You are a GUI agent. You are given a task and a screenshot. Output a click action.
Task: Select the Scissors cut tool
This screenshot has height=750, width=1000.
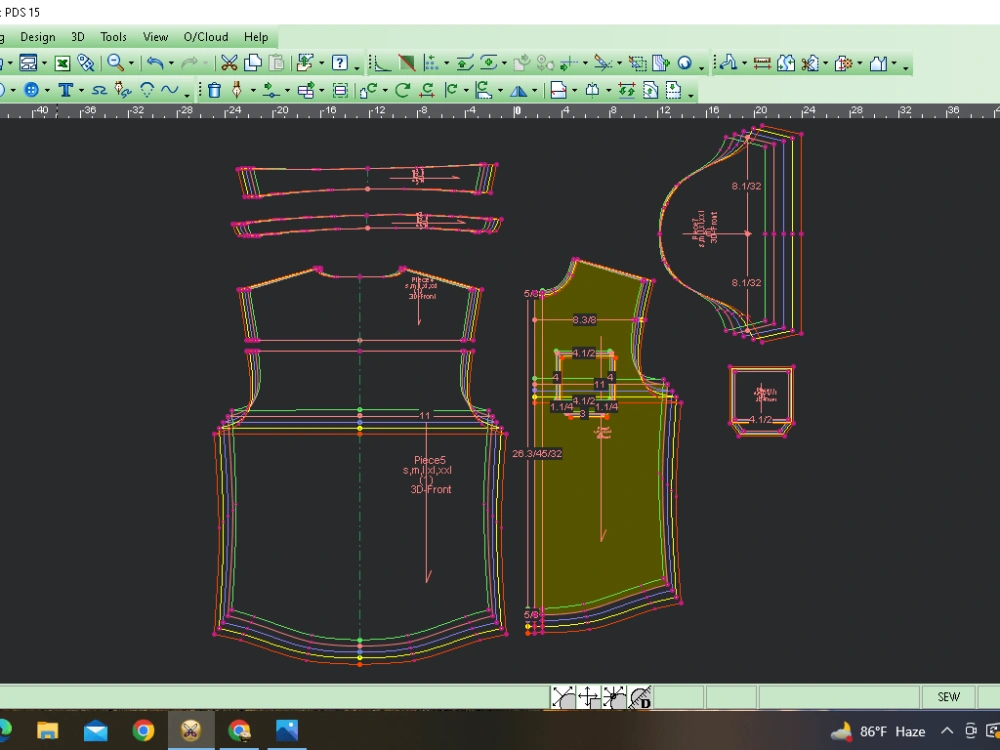point(230,64)
